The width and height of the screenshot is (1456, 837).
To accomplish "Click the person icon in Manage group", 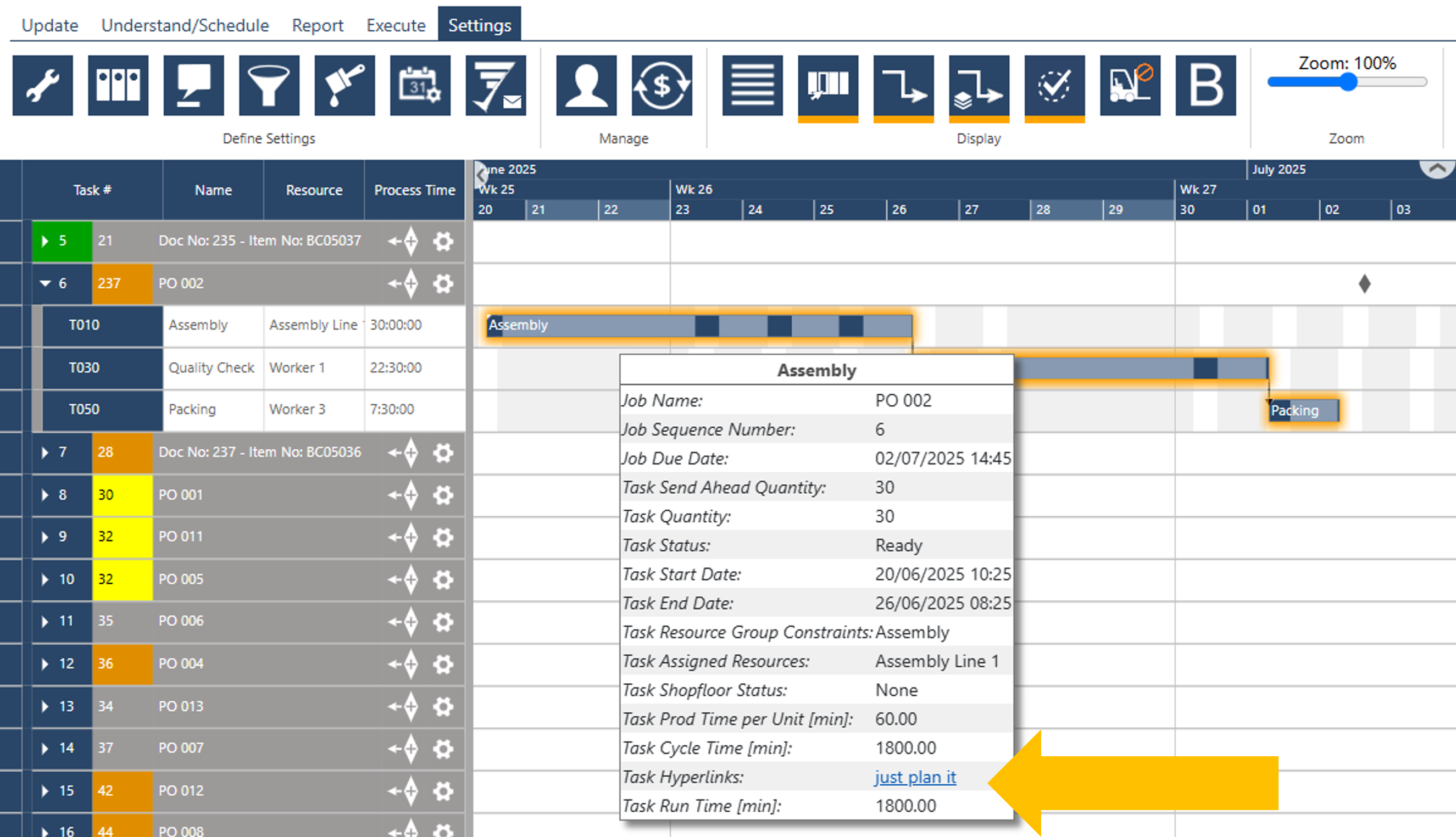I will (587, 85).
